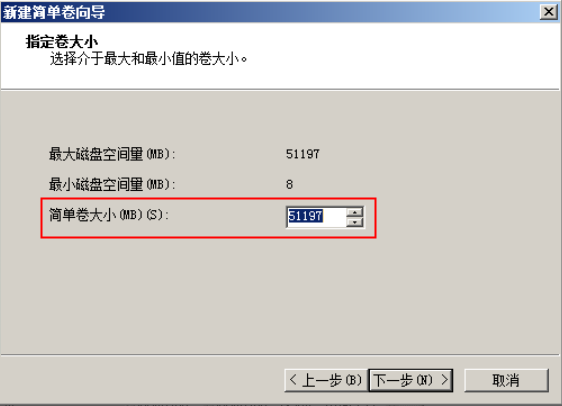
Task: Click the maximum disk space value 51197
Action: coord(303,154)
